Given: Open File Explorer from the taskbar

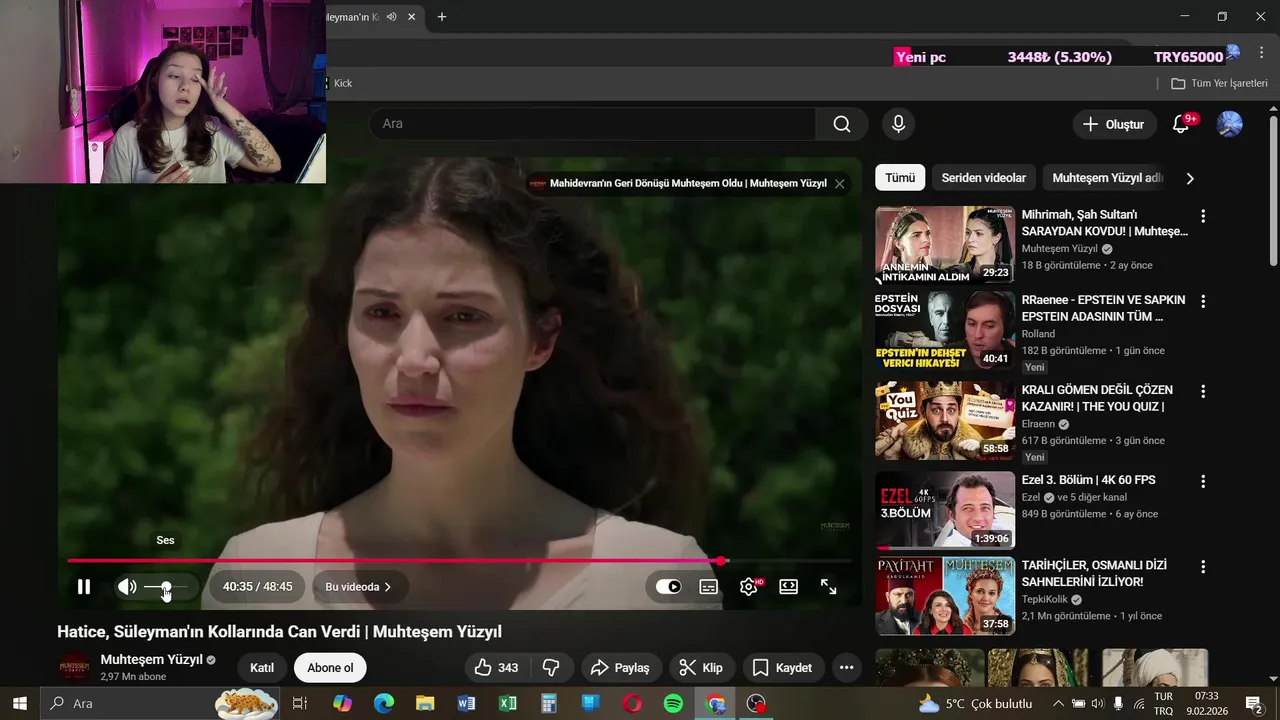Looking at the screenshot, I should 425,704.
